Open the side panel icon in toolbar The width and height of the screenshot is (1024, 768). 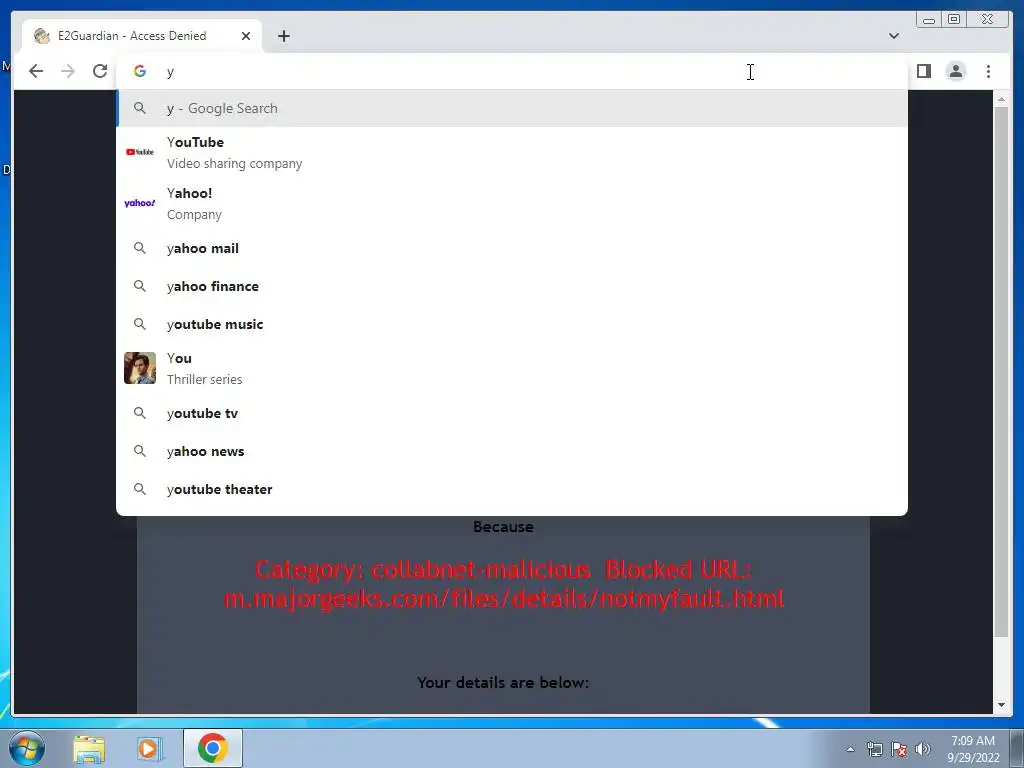tap(923, 71)
